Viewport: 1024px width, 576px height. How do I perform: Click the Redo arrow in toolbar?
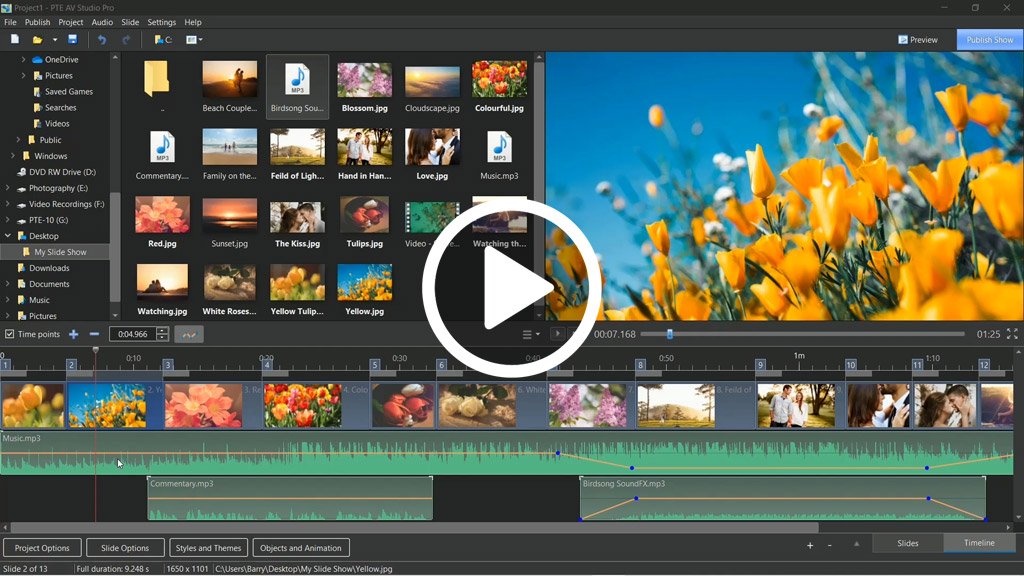(126, 40)
